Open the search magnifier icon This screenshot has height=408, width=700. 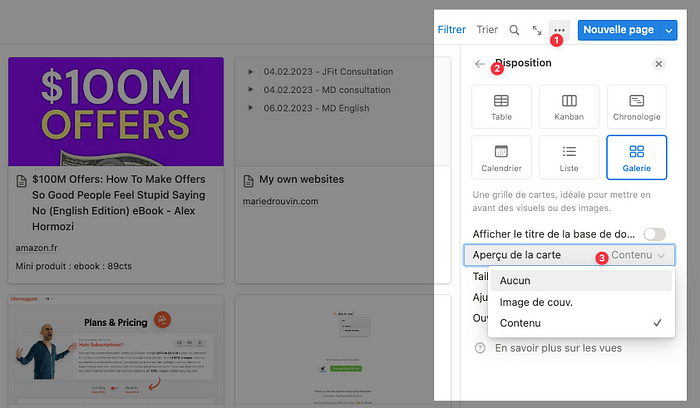(514, 30)
